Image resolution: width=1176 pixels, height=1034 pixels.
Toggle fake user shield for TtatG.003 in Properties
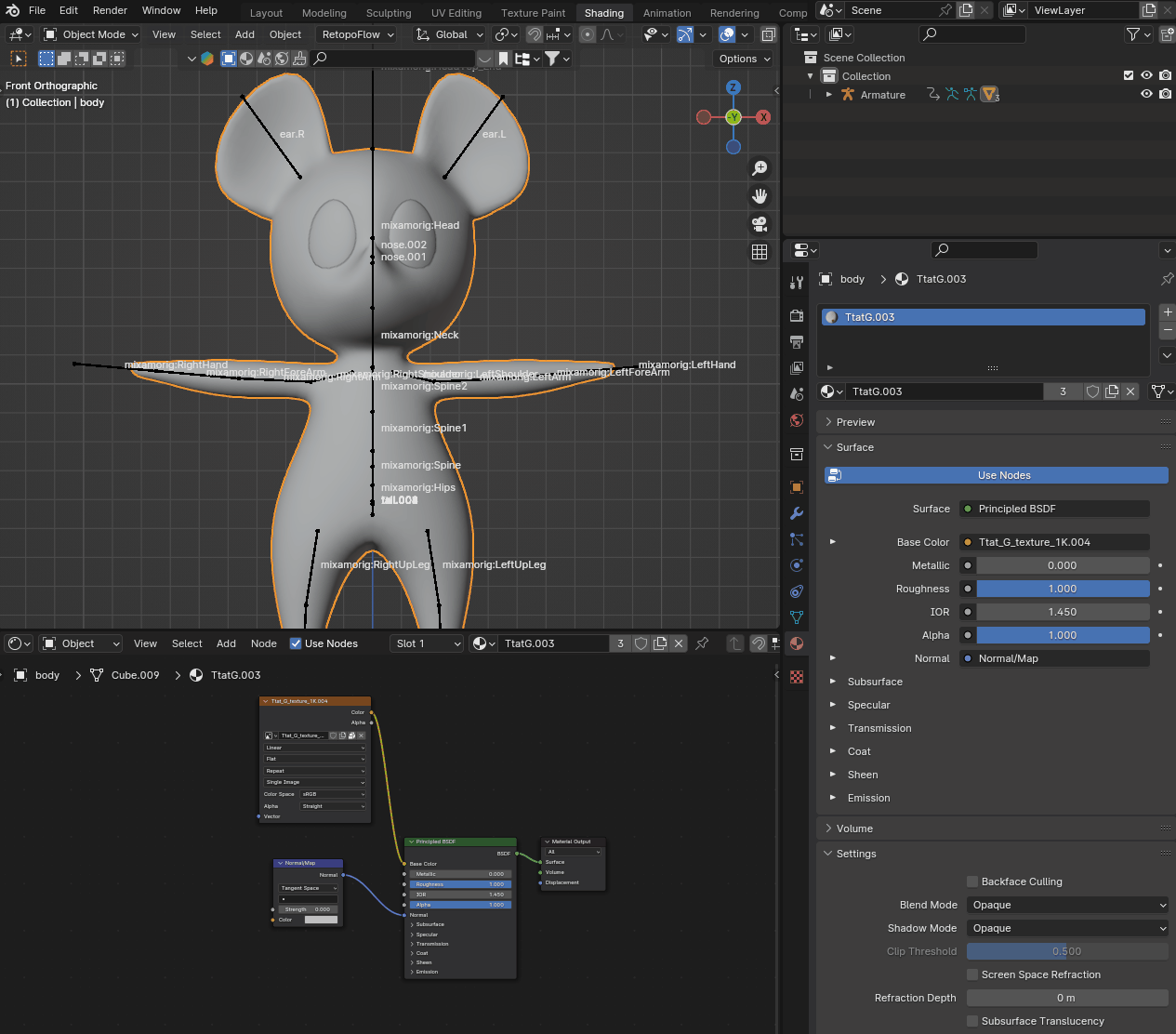click(1093, 391)
